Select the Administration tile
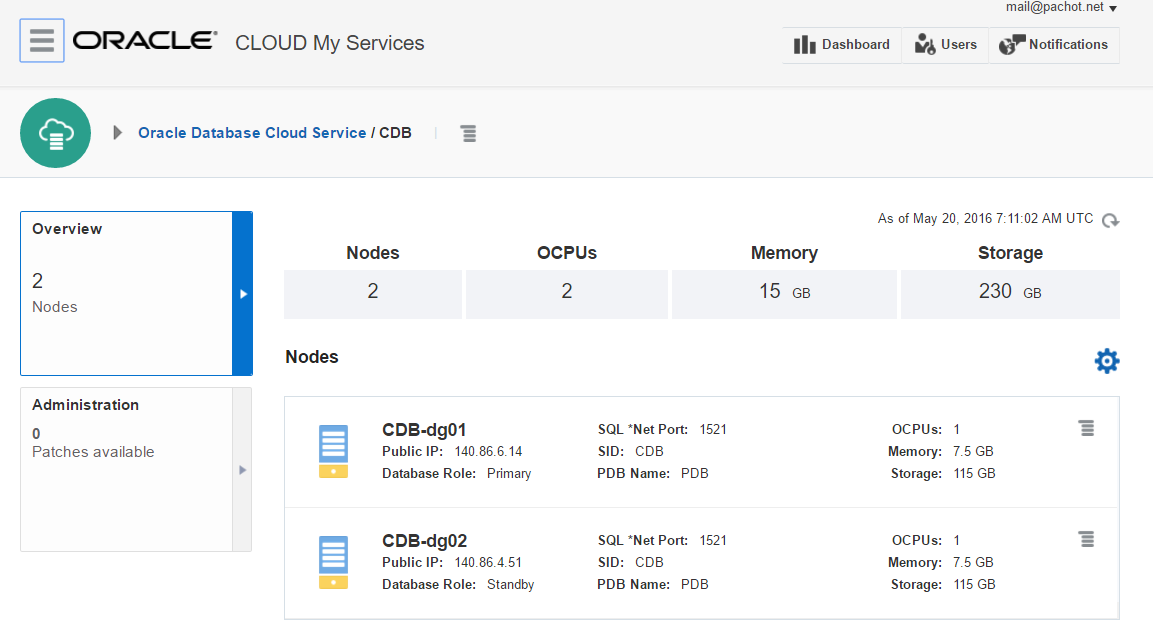Screen dimensions: 1153x643 click(x=126, y=469)
